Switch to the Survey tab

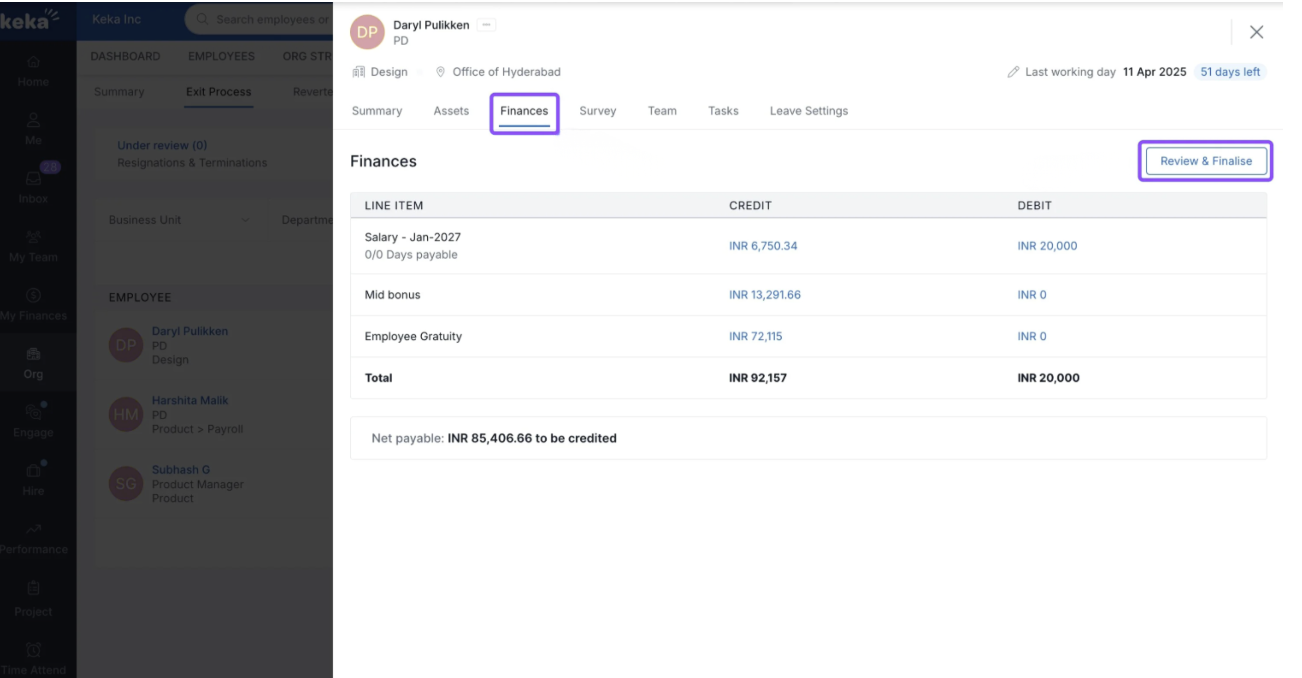(597, 111)
